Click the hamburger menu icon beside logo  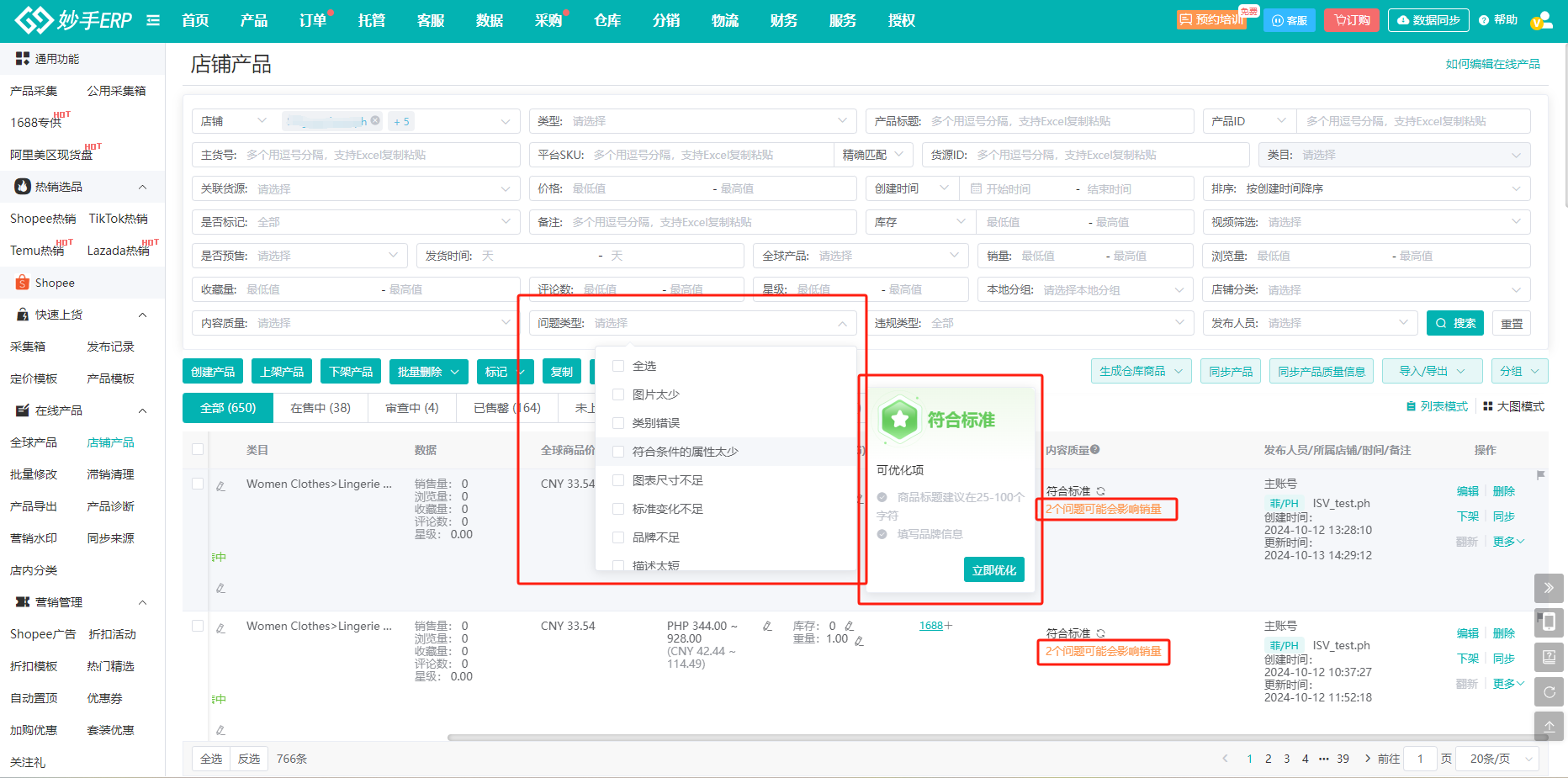tap(153, 20)
